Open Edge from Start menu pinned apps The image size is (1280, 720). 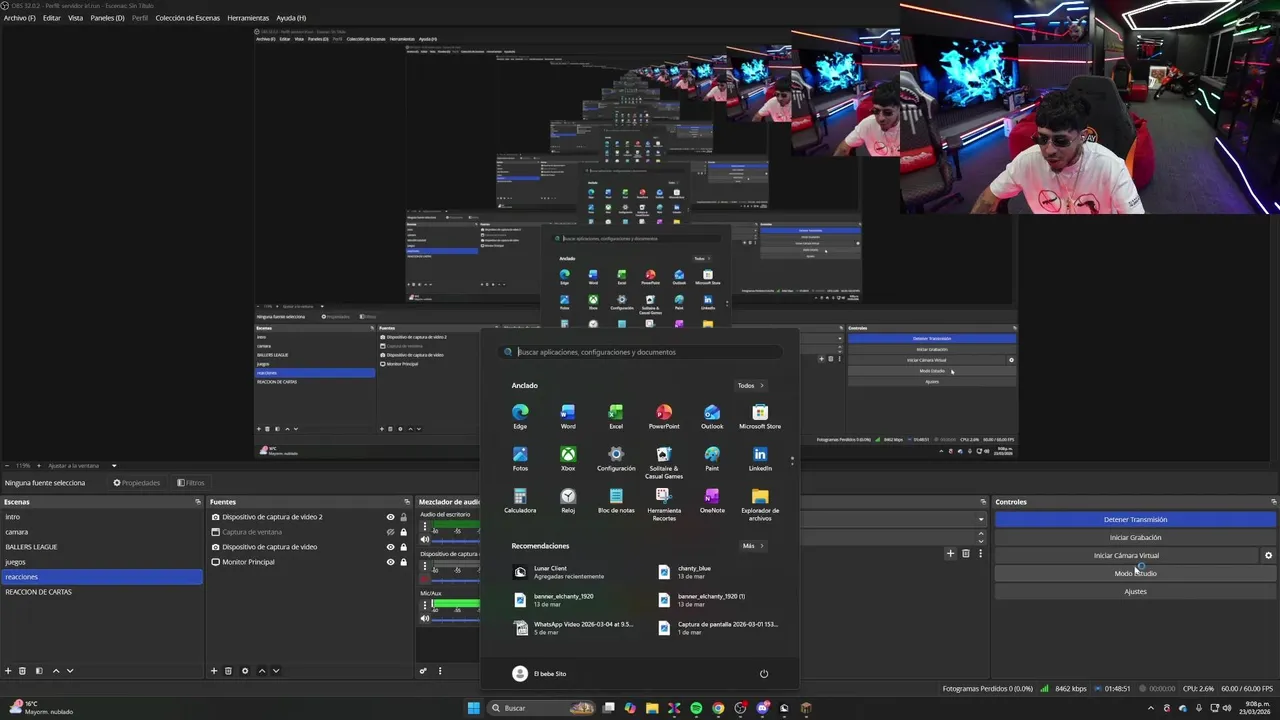coord(520,416)
